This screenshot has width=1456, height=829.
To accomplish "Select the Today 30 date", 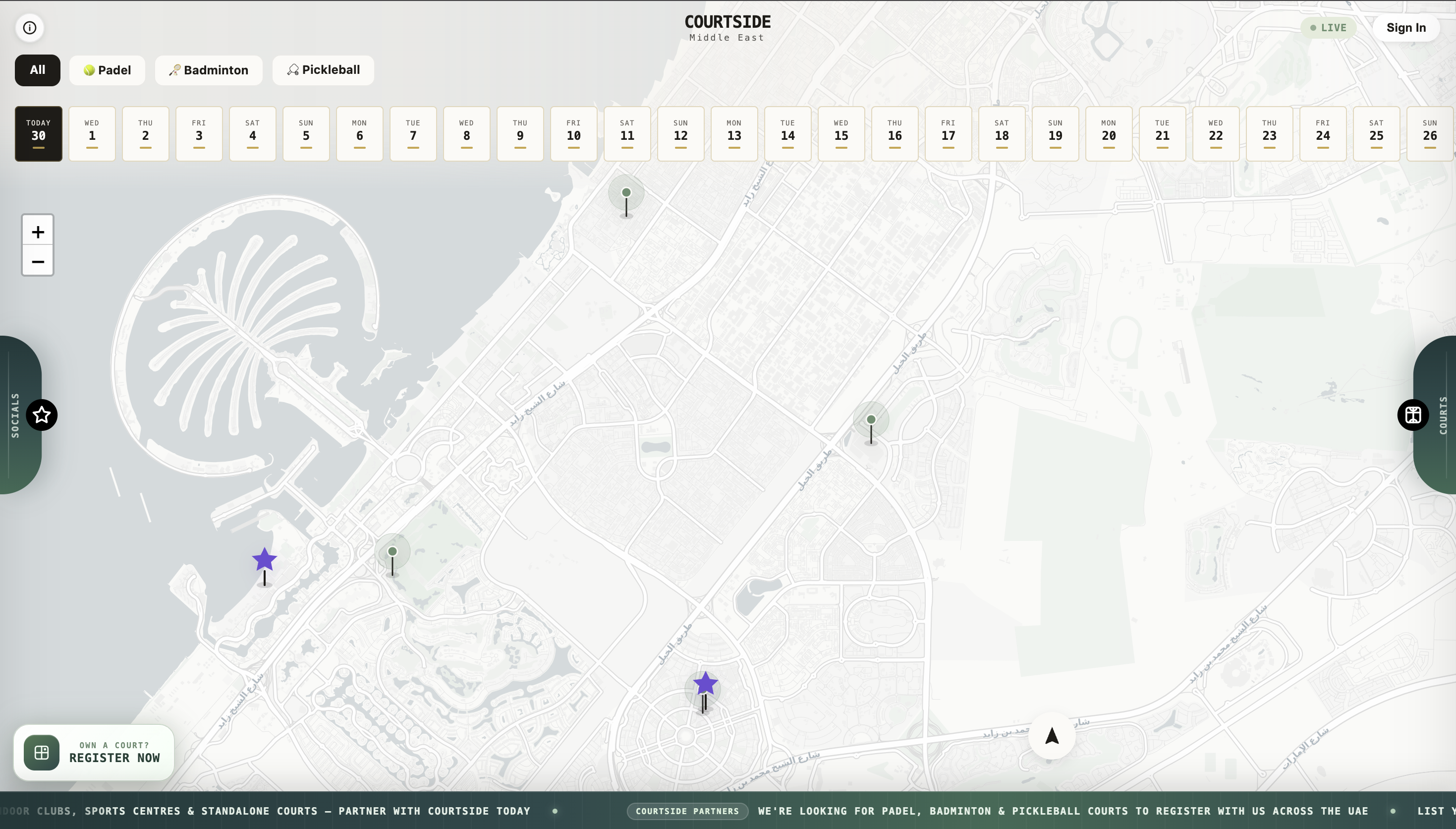I will point(39,134).
